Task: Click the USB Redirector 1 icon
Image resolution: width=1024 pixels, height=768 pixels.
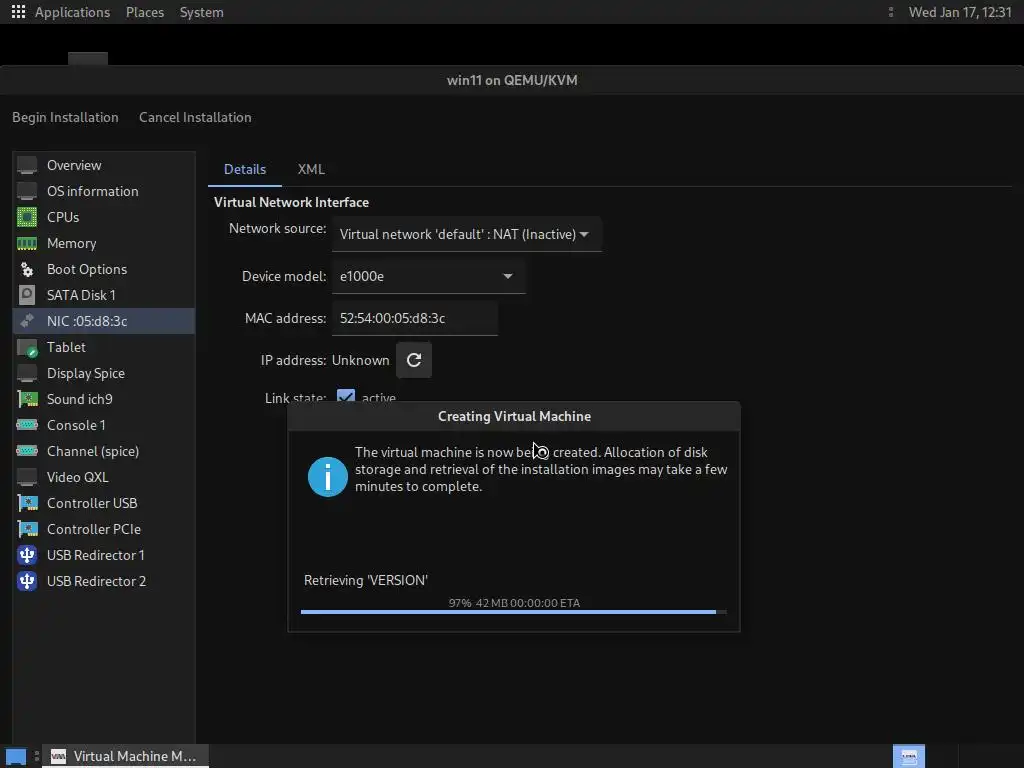Action: click(27, 555)
